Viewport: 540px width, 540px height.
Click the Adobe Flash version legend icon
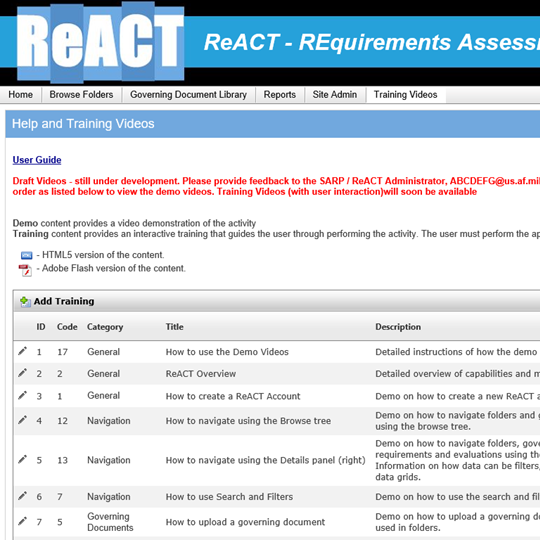click(x=25, y=270)
